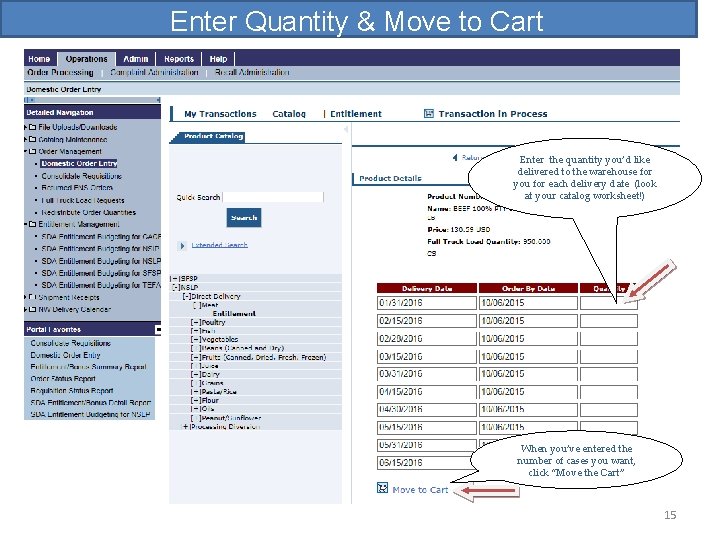Open Consolidate Requisitions in navigation tree
The image size is (720, 540).
click(81, 176)
